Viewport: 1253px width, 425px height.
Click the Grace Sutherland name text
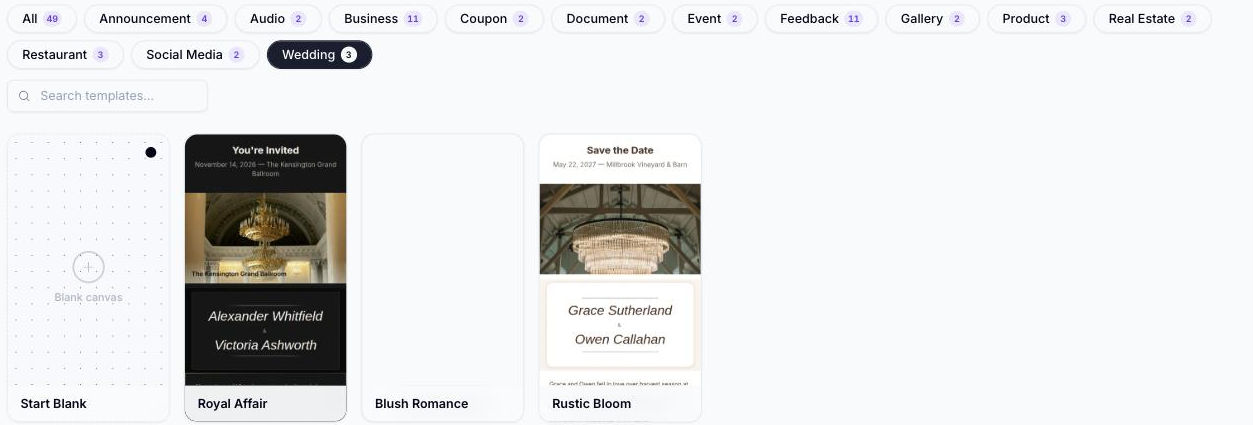click(x=620, y=310)
